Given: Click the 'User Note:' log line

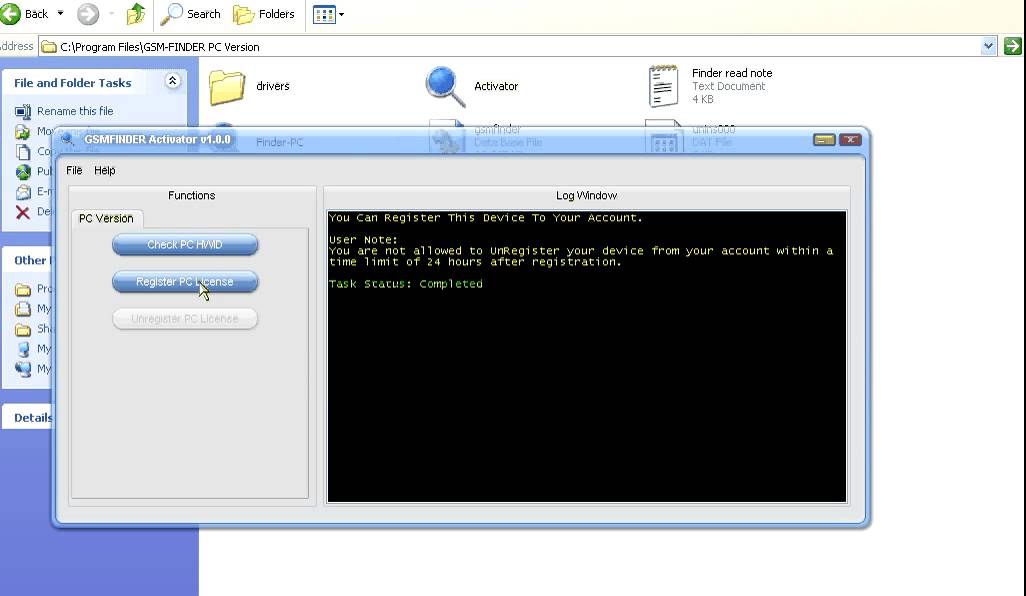Looking at the screenshot, I should pos(363,240).
